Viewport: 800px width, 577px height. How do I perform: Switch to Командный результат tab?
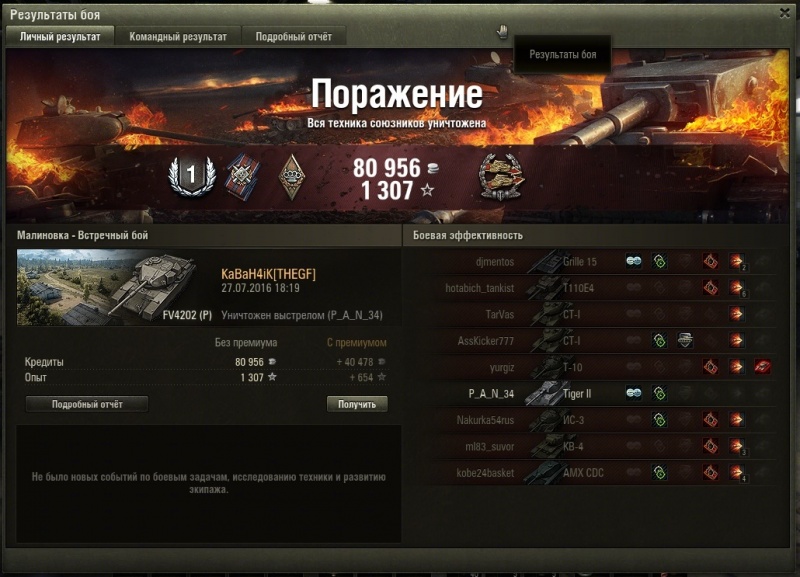coord(178,37)
